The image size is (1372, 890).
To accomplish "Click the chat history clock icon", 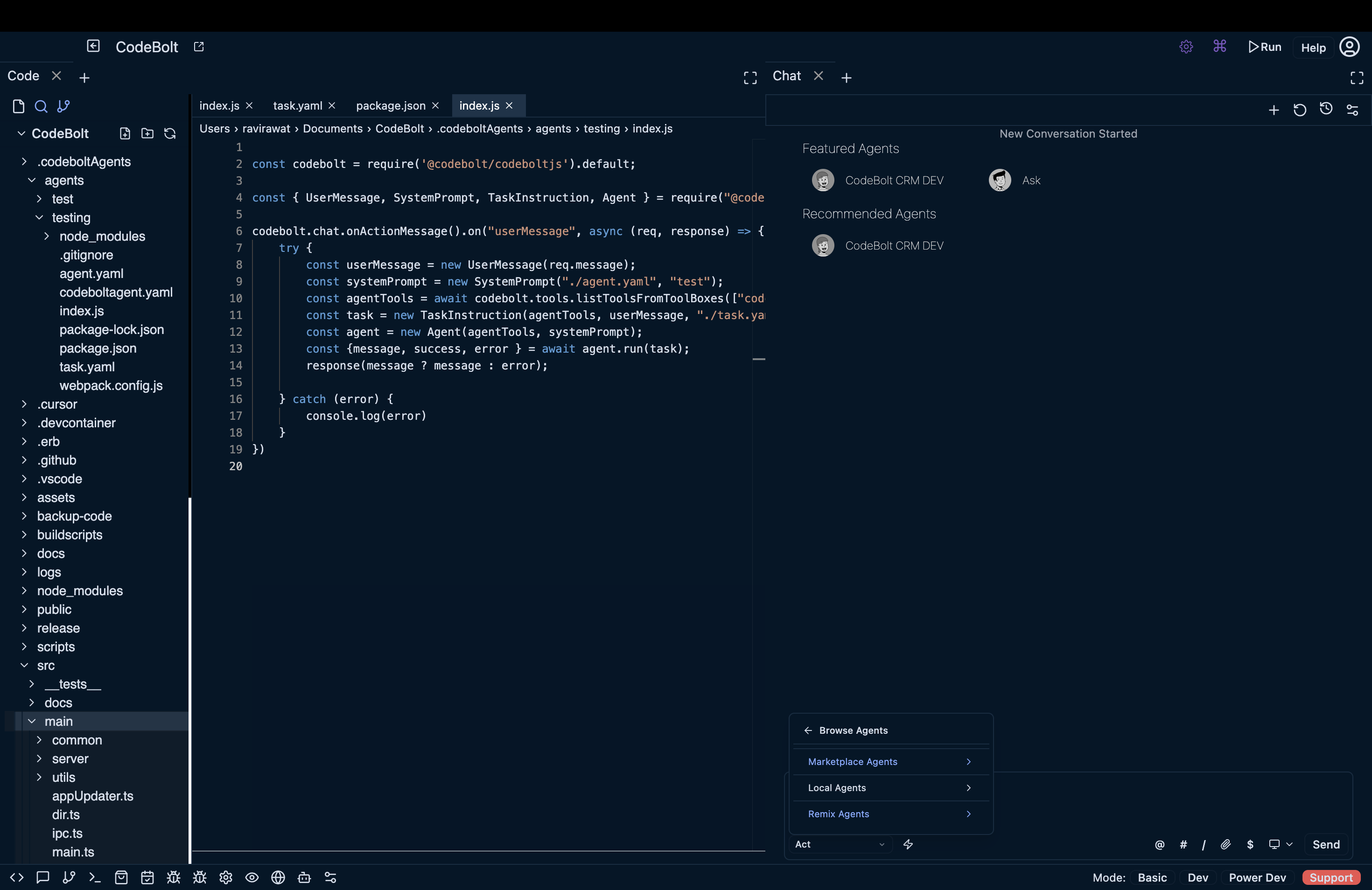I will (1326, 109).
